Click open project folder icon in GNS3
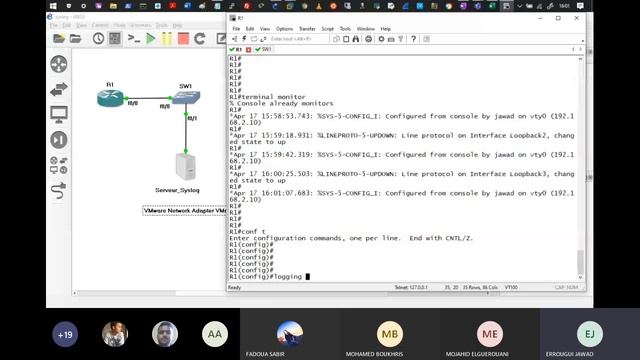The image size is (640, 360). [x=76, y=38]
